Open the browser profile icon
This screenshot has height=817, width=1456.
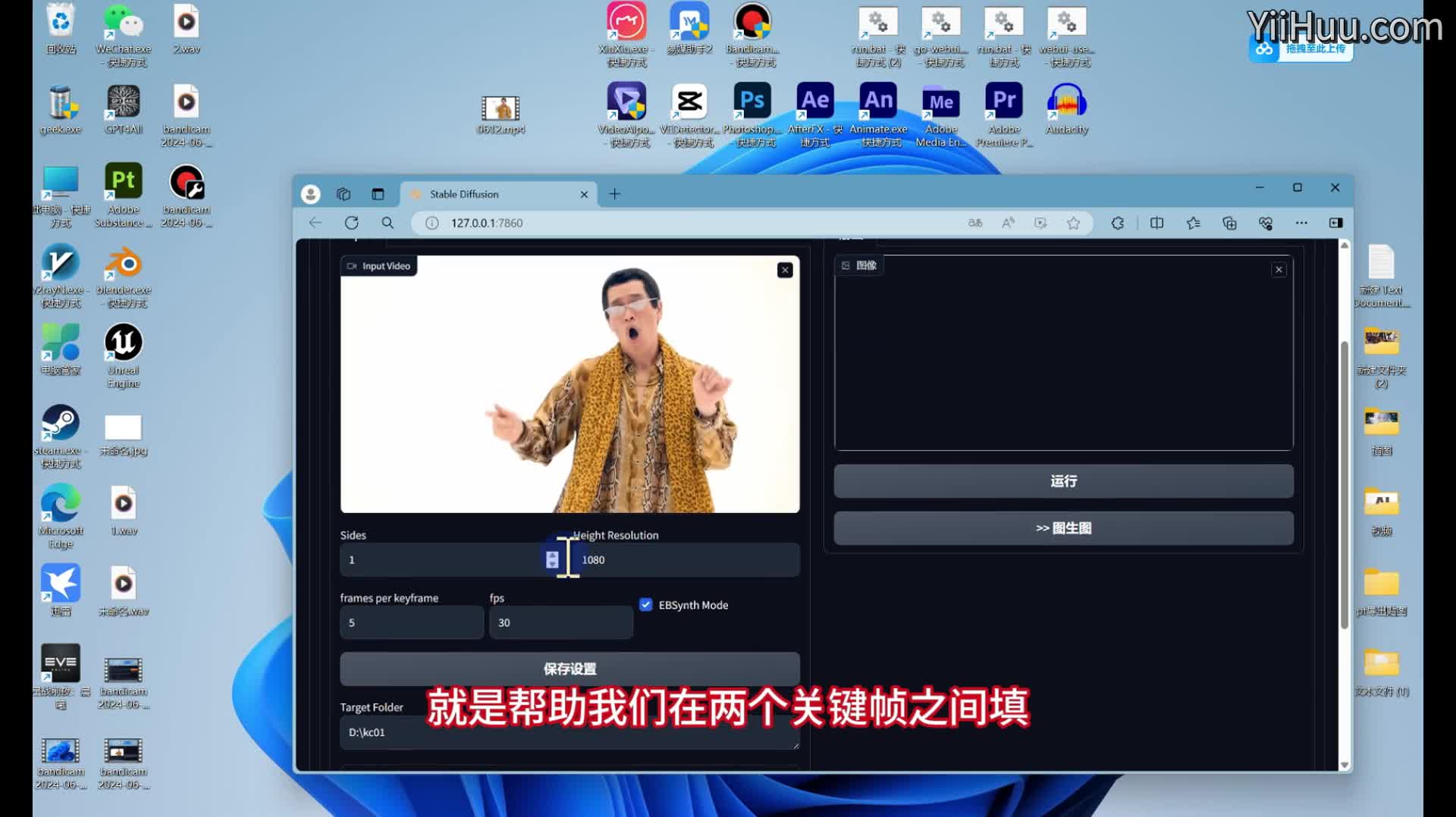click(x=310, y=194)
